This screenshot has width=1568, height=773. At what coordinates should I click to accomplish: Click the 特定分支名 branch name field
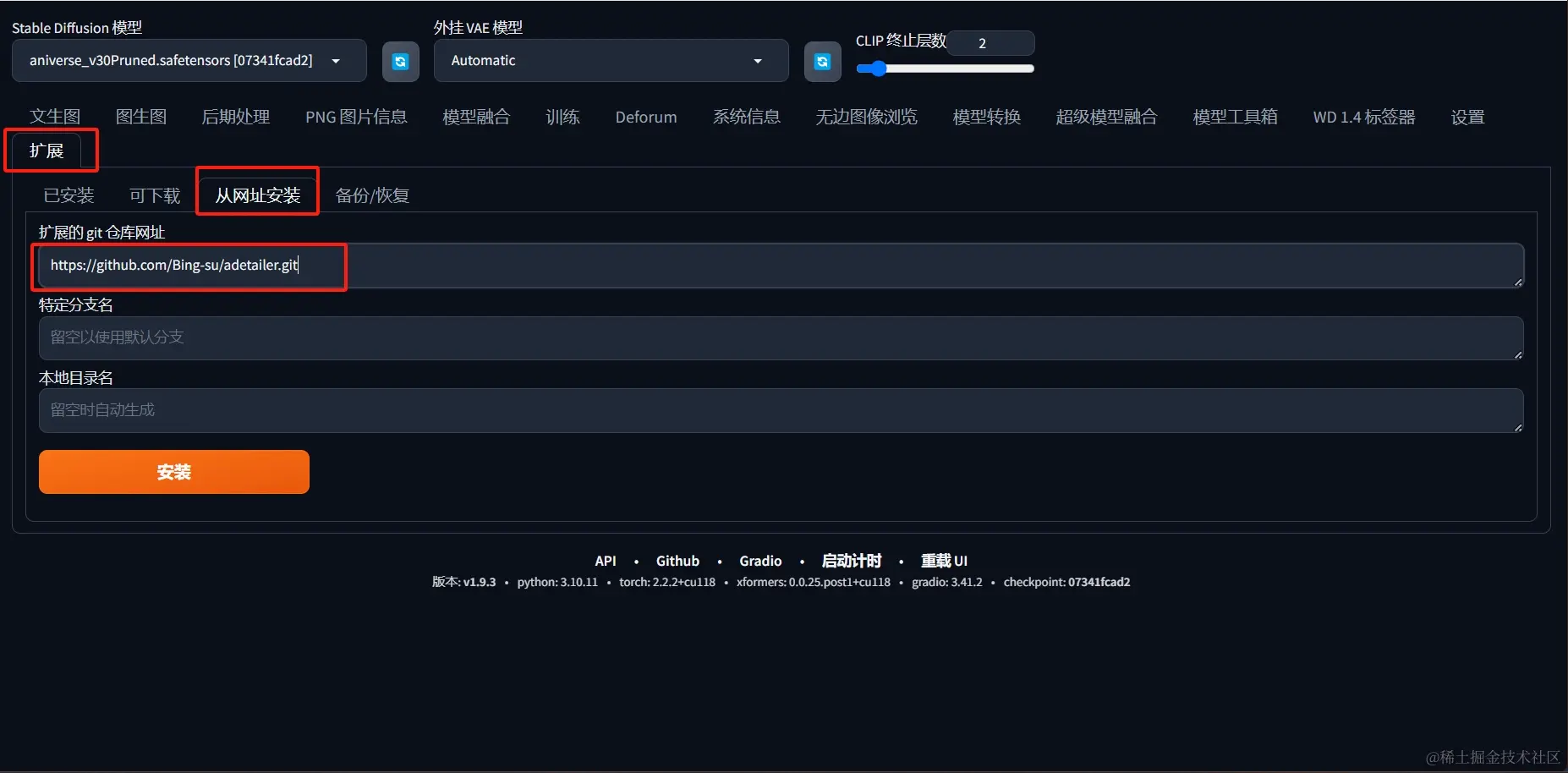781,338
